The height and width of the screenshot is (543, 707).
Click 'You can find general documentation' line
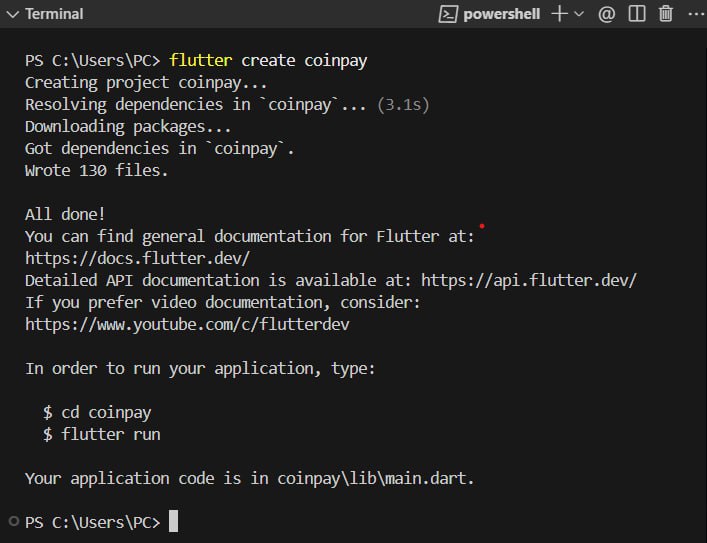point(250,236)
